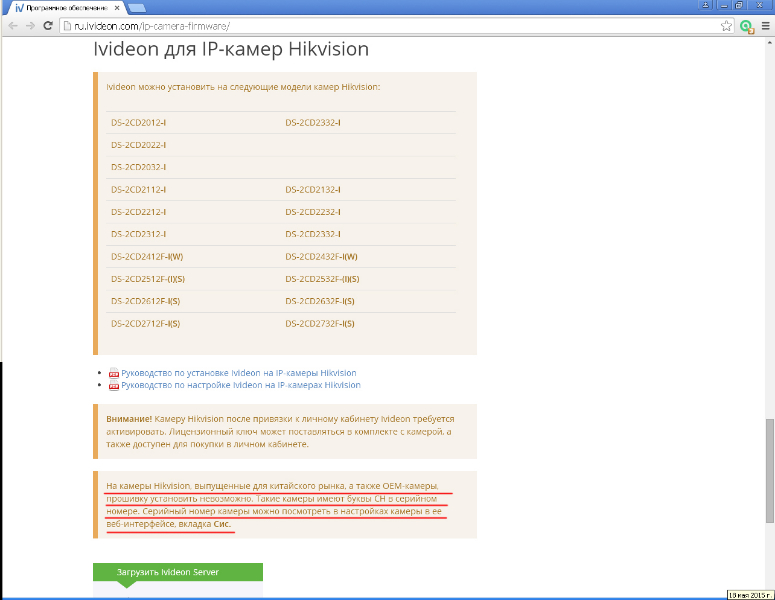Select model DS-2CD2732F-I(S) in the table
The height and width of the screenshot is (600, 775).
click(320, 324)
